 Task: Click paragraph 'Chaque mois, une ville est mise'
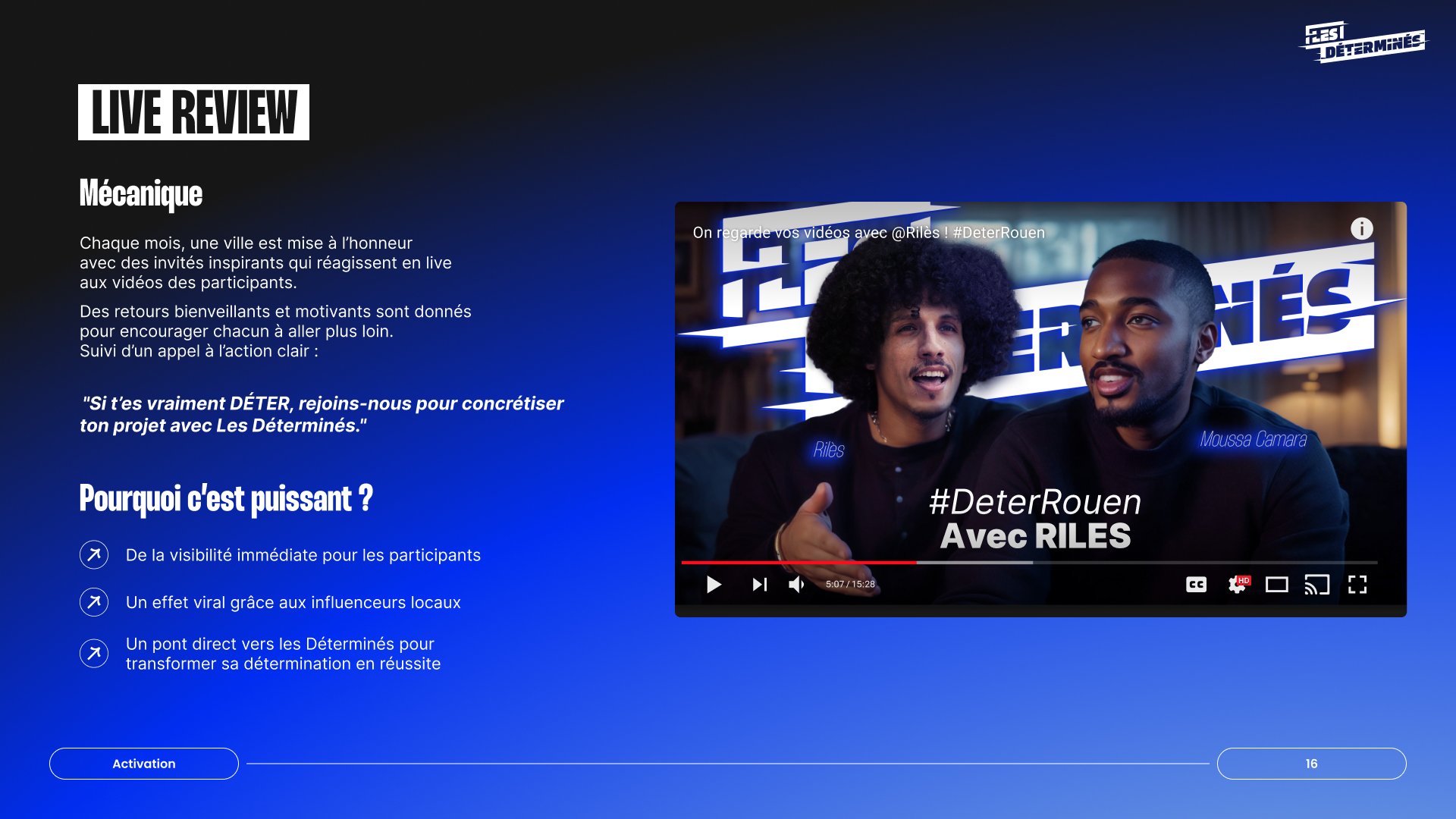265,262
